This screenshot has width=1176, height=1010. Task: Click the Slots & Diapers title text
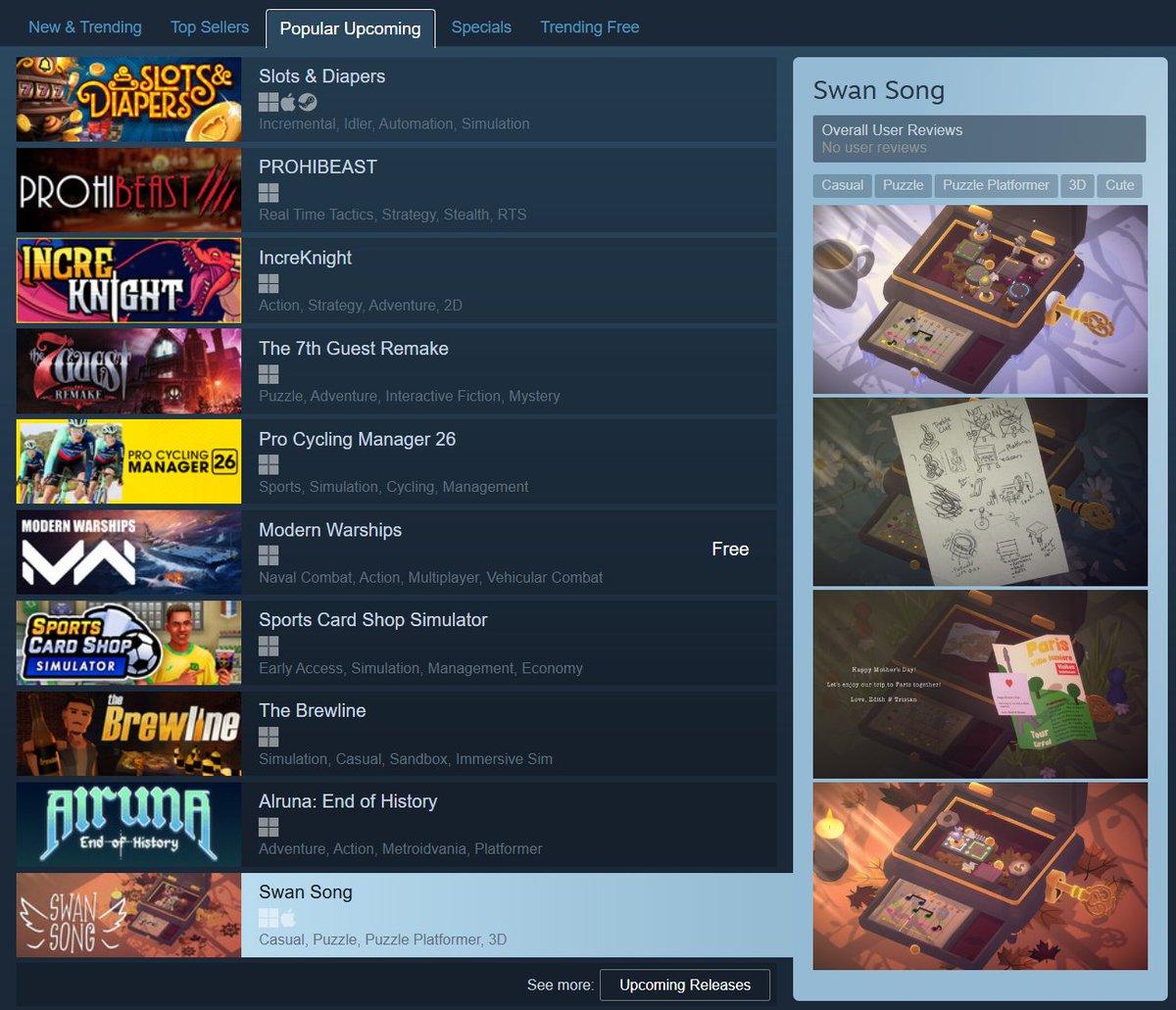[x=322, y=76]
